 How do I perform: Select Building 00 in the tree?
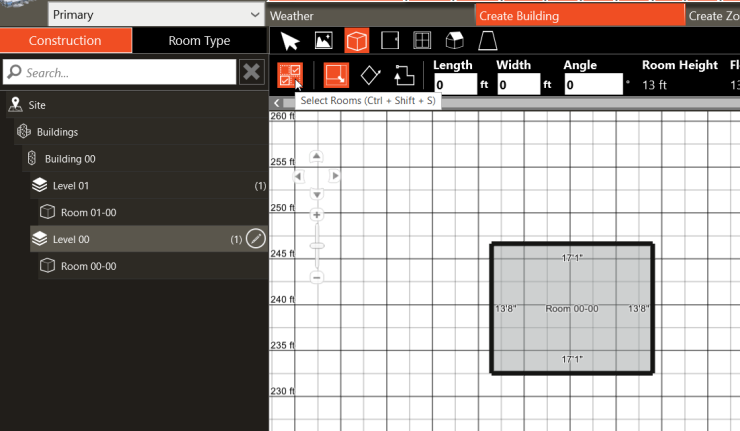[x=145, y=159]
